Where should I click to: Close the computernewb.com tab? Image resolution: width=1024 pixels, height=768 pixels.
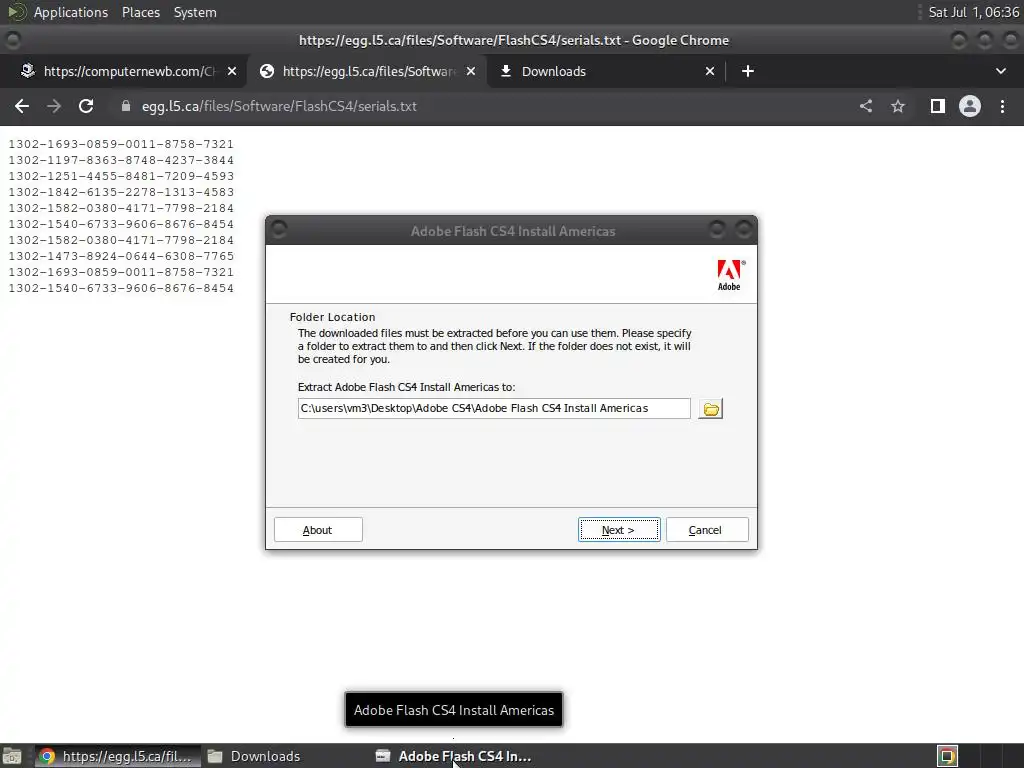click(232, 71)
